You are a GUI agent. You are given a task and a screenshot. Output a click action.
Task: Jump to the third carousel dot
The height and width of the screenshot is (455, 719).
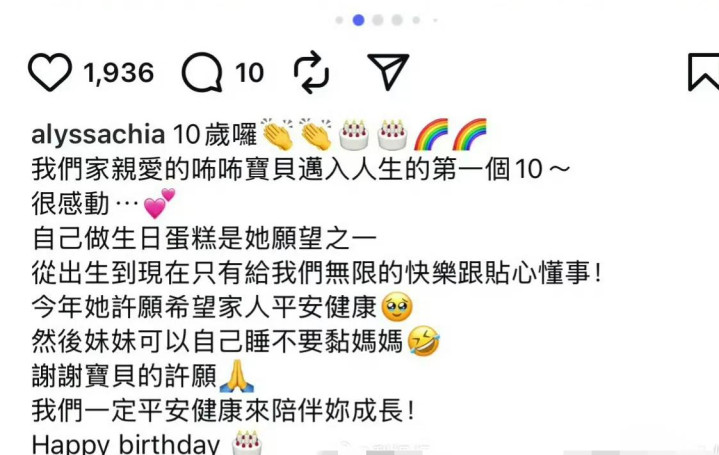click(378, 20)
